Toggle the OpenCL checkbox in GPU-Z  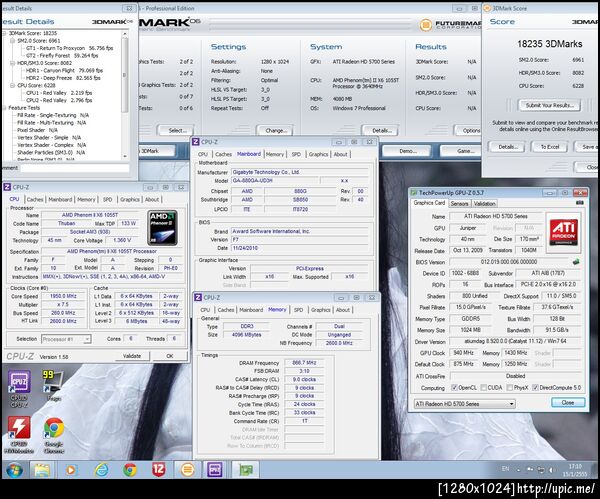point(453,387)
